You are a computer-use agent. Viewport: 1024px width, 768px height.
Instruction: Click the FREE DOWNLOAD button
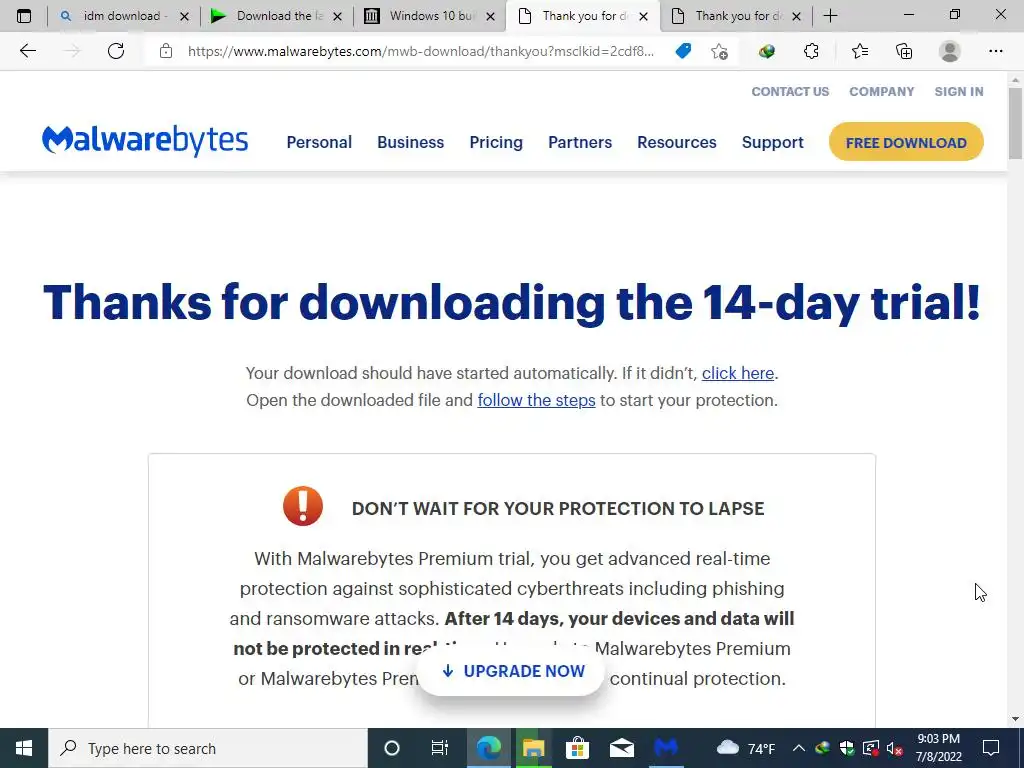click(906, 142)
